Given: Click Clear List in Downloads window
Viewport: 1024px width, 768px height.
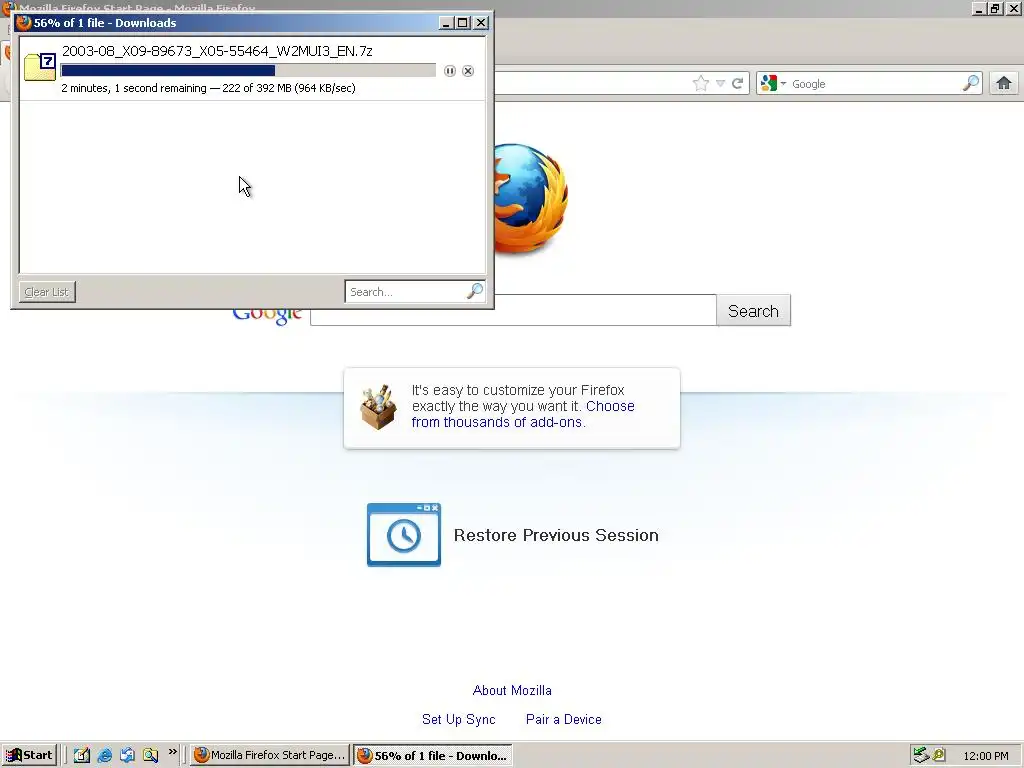Looking at the screenshot, I should [47, 292].
